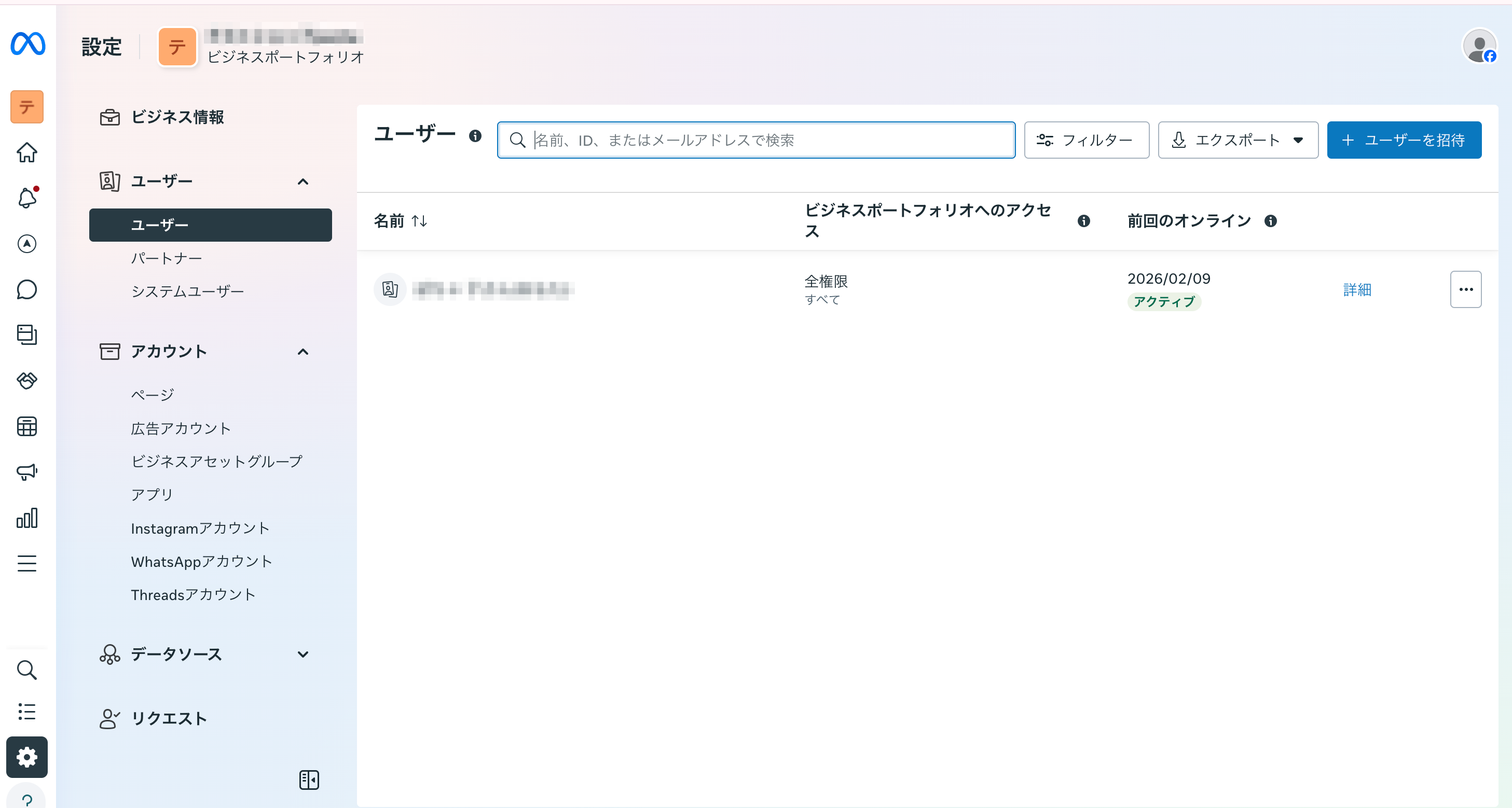Open the settings gear icon
Screen dimensions: 1512x808
27,757
